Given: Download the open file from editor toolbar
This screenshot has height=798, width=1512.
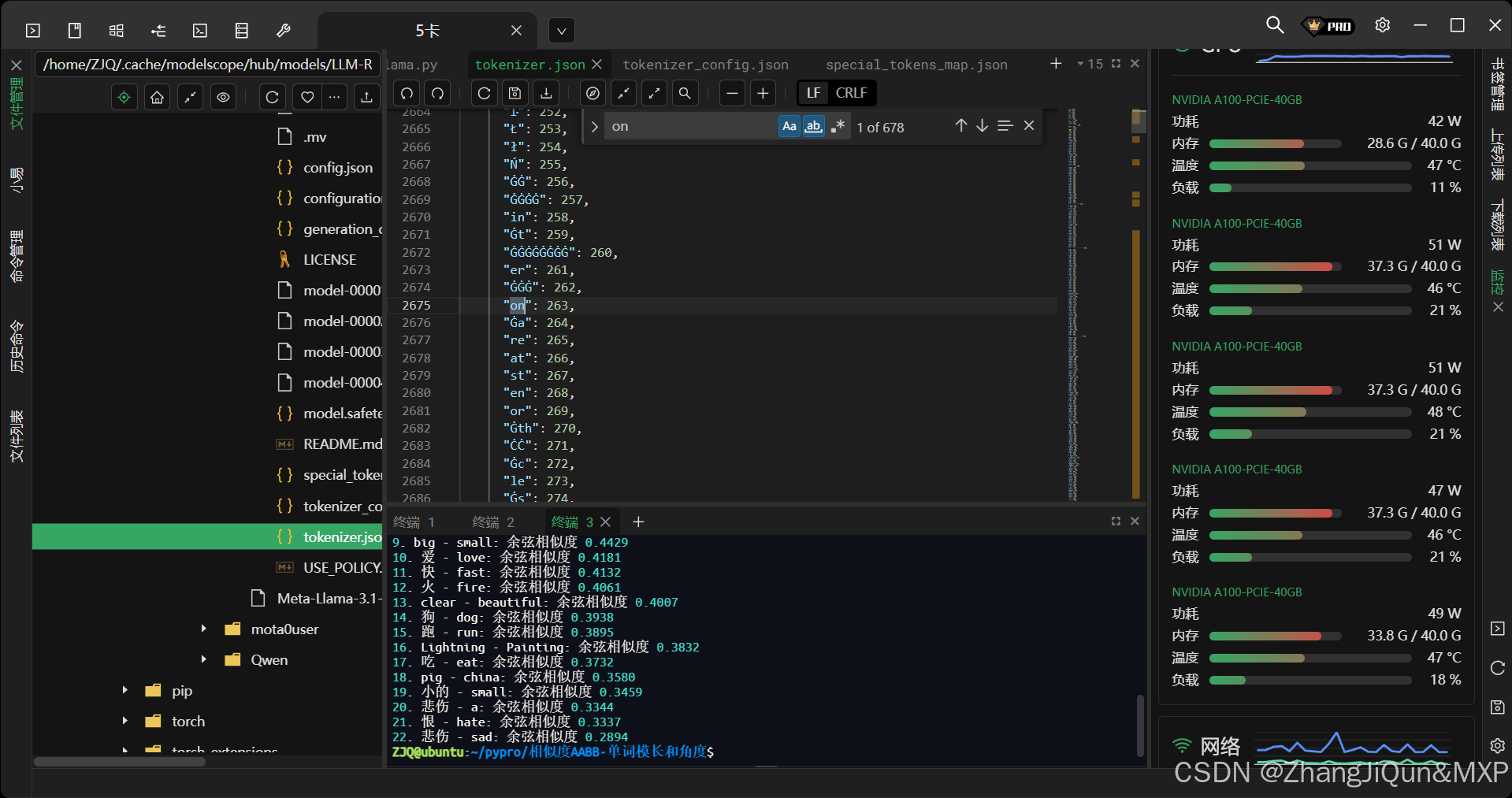Looking at the screenshot, I should click(546, 93).
